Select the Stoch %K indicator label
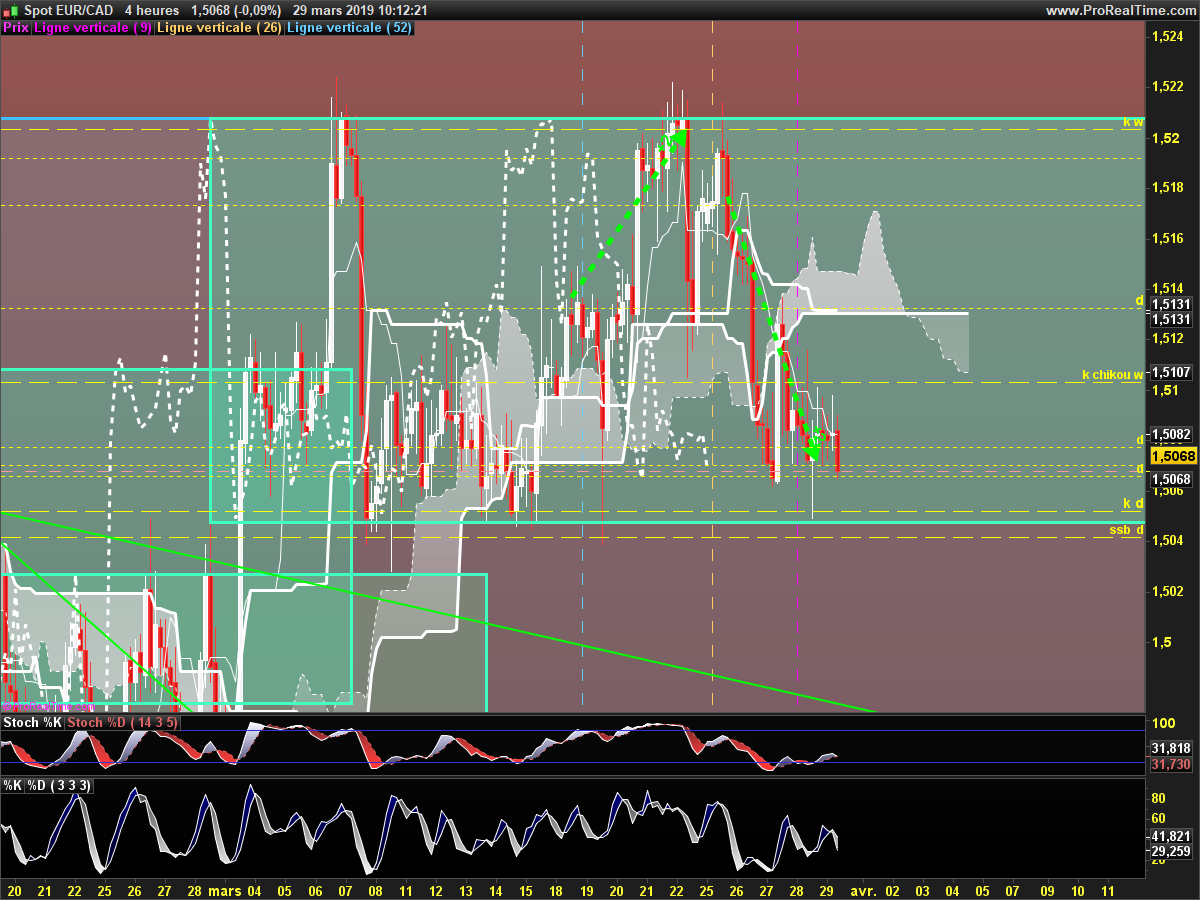Screen dimensions: 1200x900 click(33, 722)
